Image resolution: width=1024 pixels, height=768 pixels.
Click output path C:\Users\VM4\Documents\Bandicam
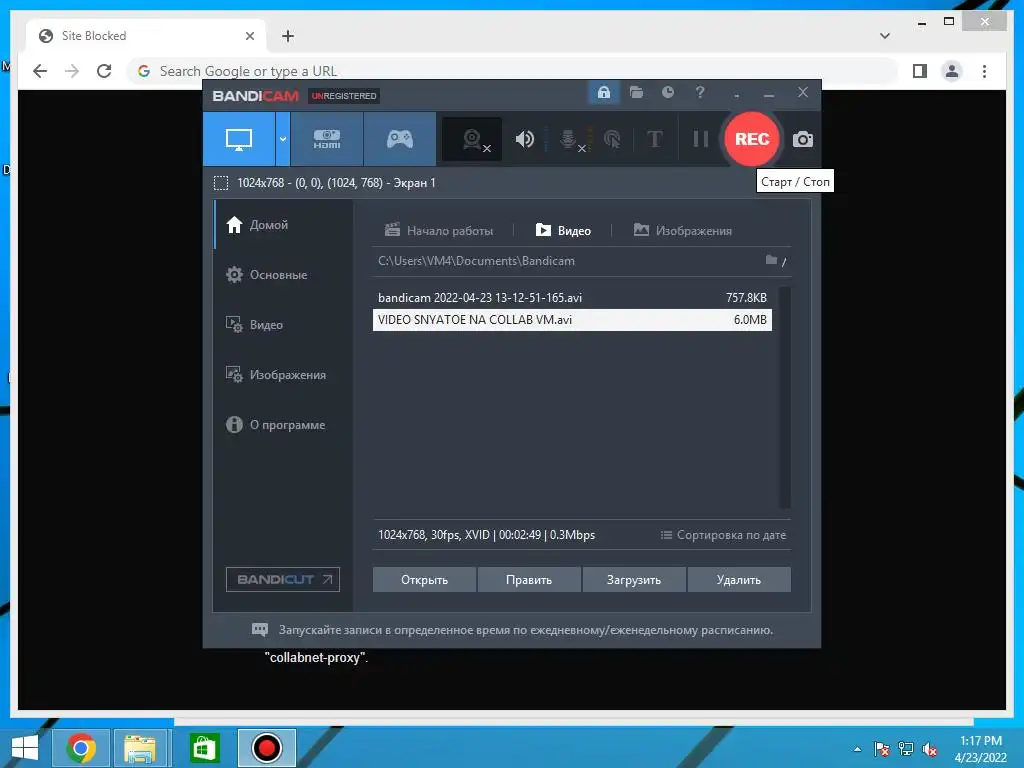pyautogui.click(x=476, y=261)
